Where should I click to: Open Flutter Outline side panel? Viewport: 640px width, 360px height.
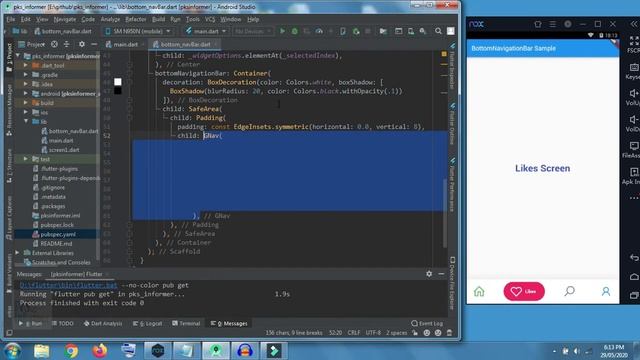point(452,124)
